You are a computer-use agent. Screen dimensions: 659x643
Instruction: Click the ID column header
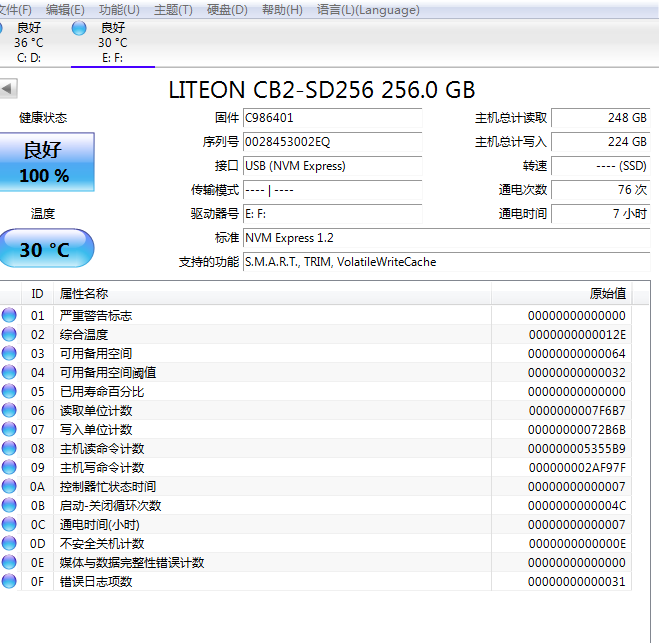(x=37, y=293)
